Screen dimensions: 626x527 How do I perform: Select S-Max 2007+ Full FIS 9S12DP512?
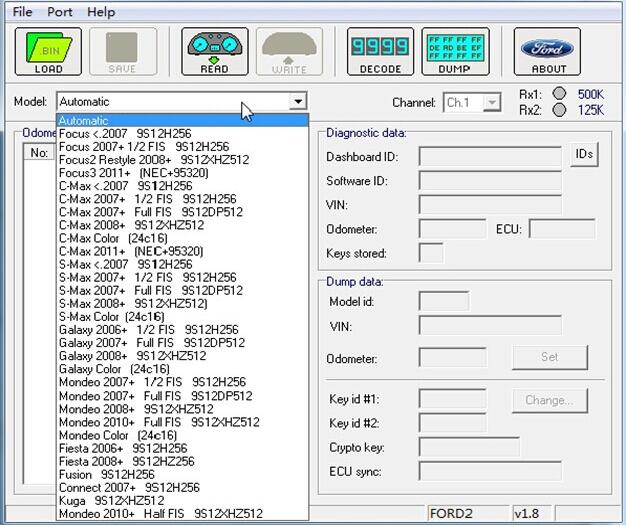coord(182,291)
